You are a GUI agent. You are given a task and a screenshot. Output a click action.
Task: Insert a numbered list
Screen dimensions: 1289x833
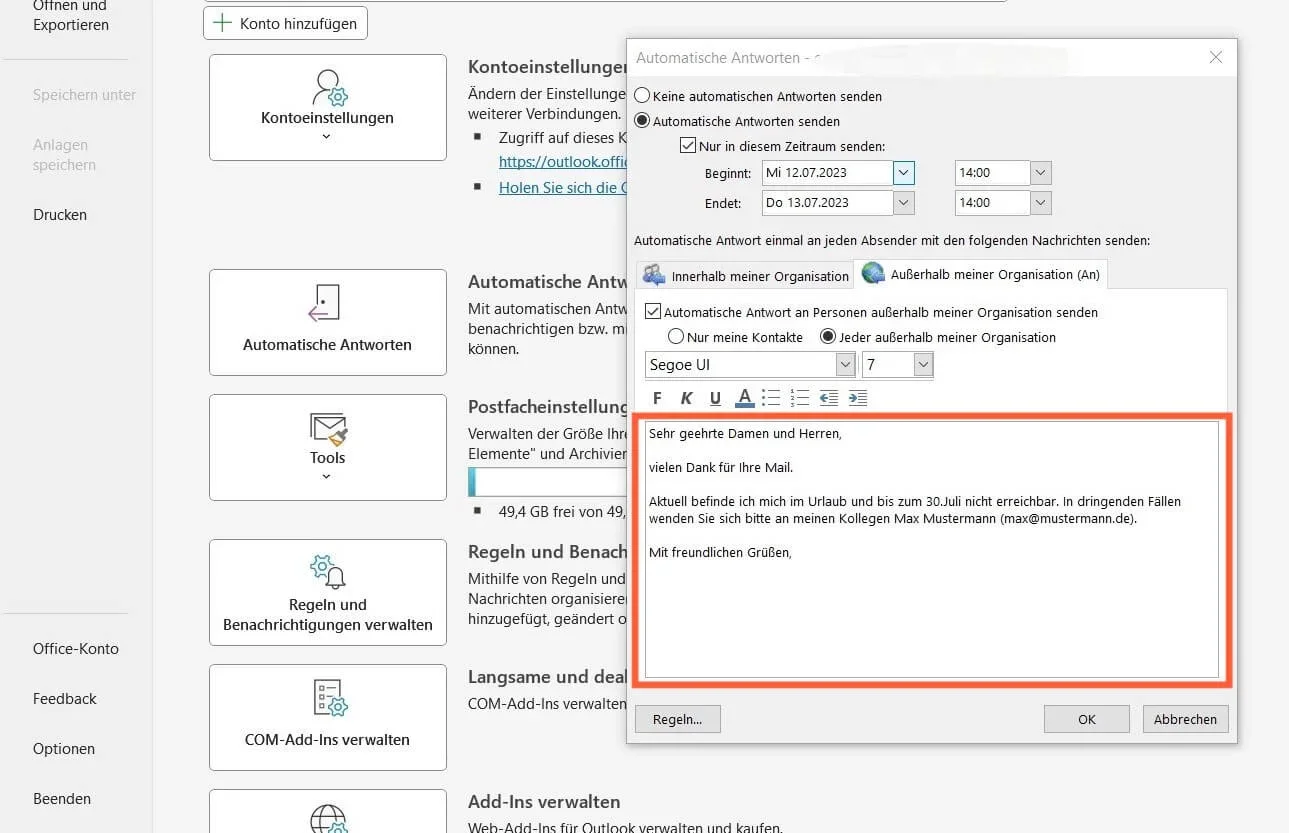click(799, 399)
